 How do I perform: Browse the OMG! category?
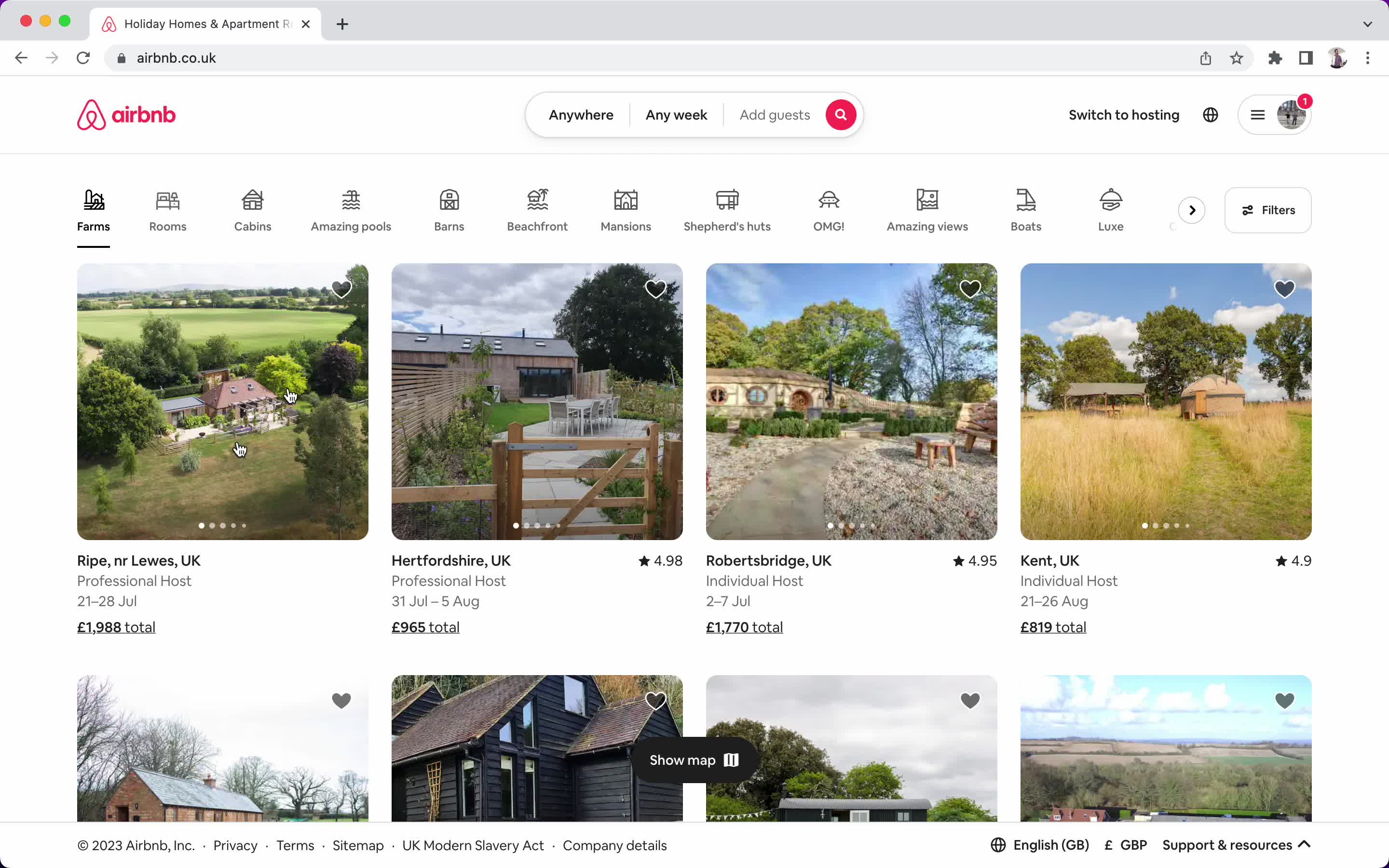pos(828,210)
